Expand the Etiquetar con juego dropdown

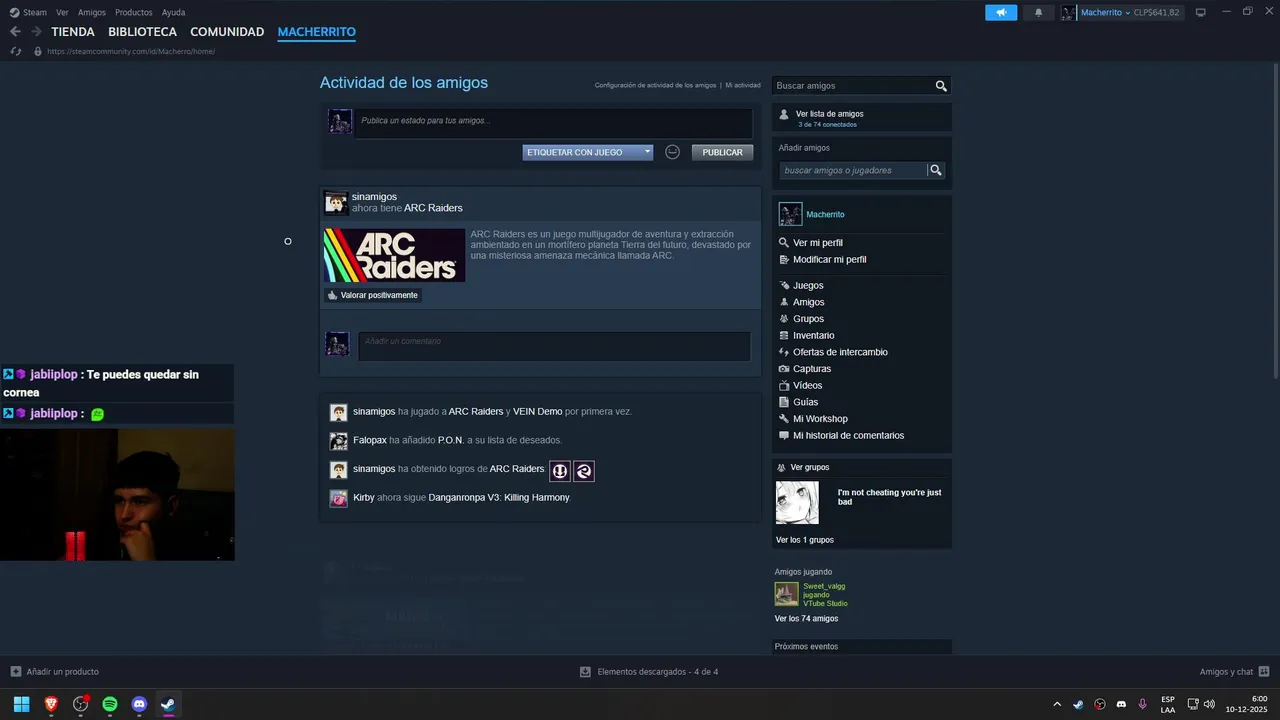click(x=588, y=152)
